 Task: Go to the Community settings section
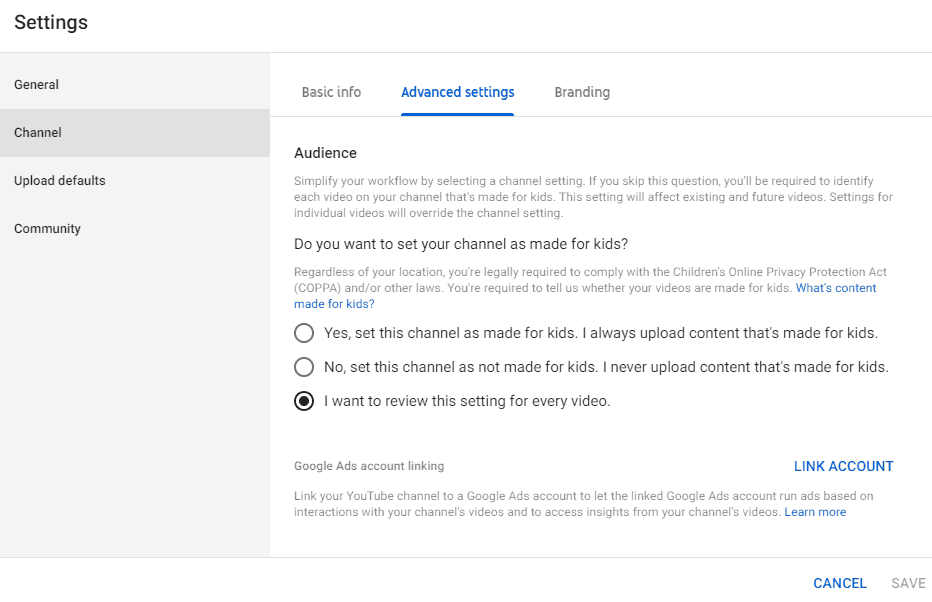tap(135, 229)
